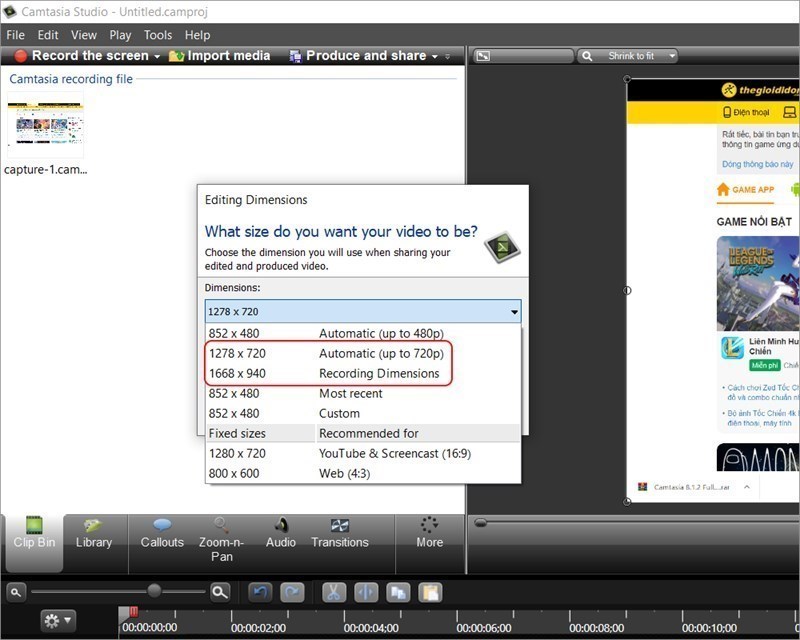This screenshot has height=640, width=800.
Task: Open the Help menu
Action: click(x=197, y=35)
